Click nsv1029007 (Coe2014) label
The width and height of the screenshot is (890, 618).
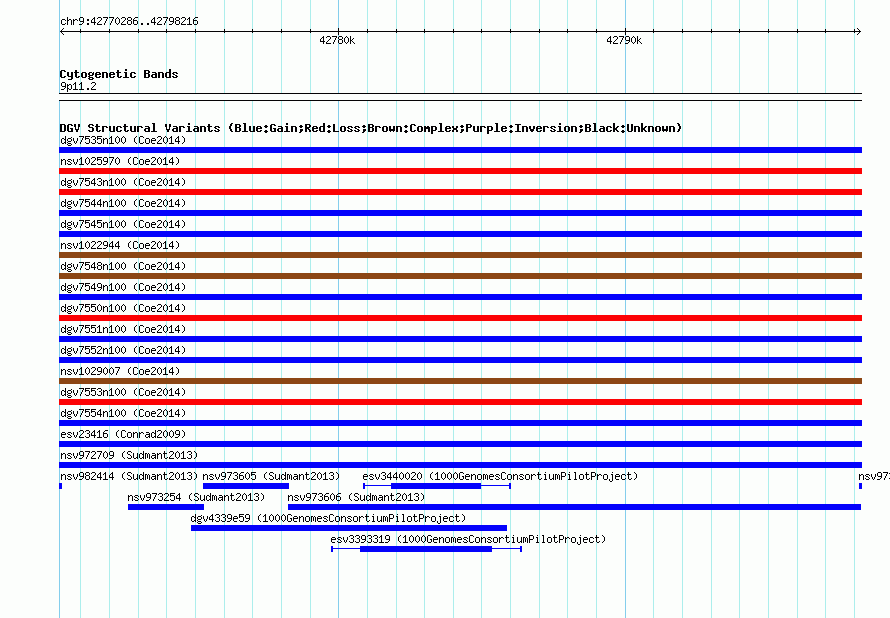[x=120, y=371]
